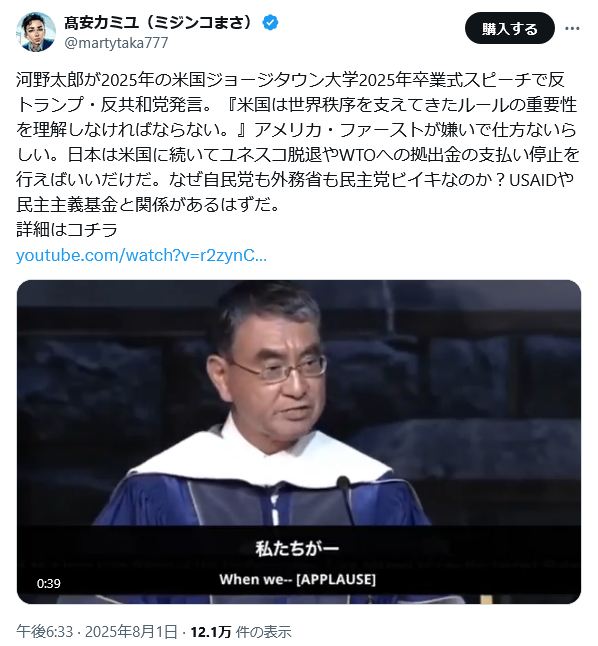Click the tweet line mentioning USAIDや

[x=295, y=180]
